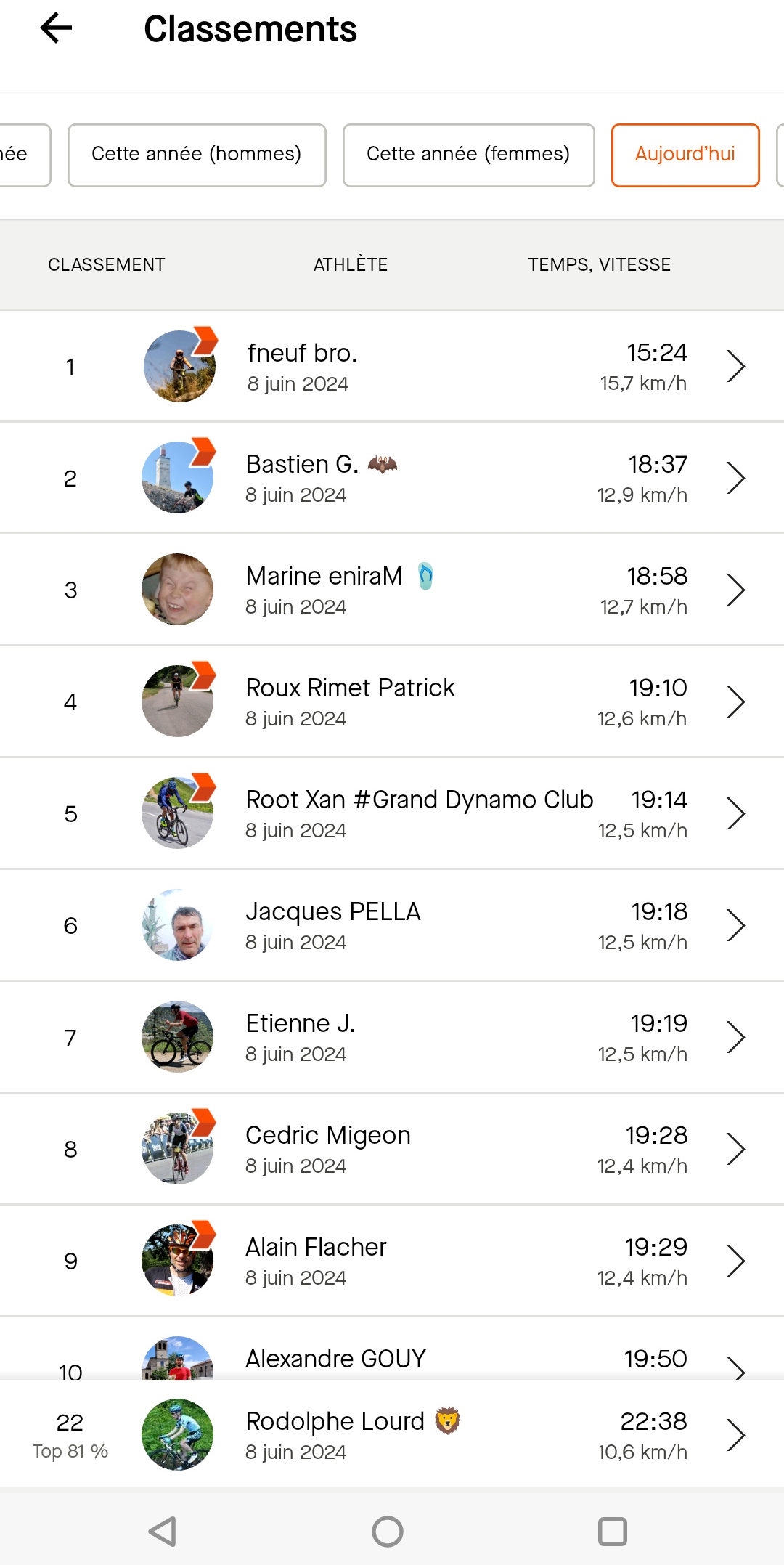784x1565 pixels.
Task: Open chevron next to Etienne J.'s time
Action: click(736, 1037)
